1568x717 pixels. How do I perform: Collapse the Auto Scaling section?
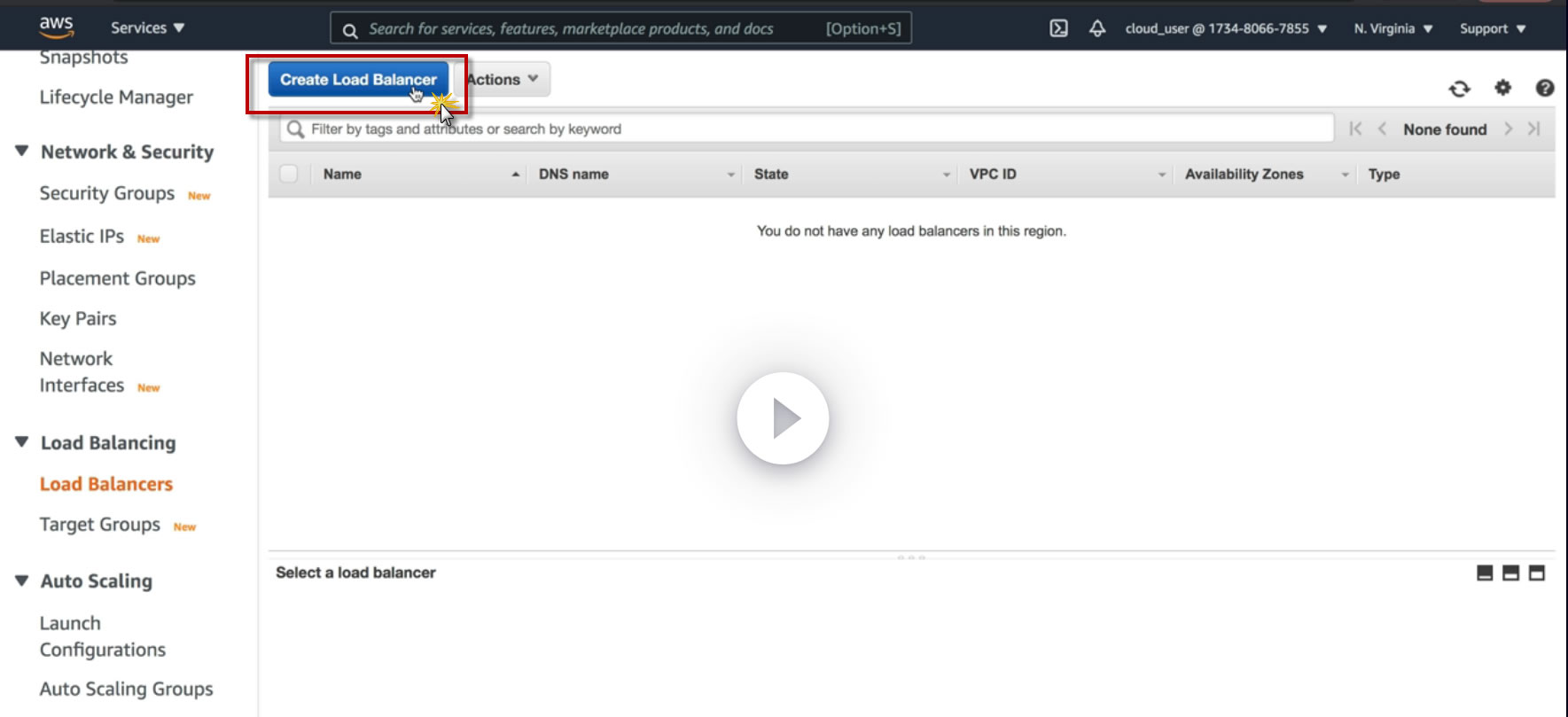[x=22, y=581]
